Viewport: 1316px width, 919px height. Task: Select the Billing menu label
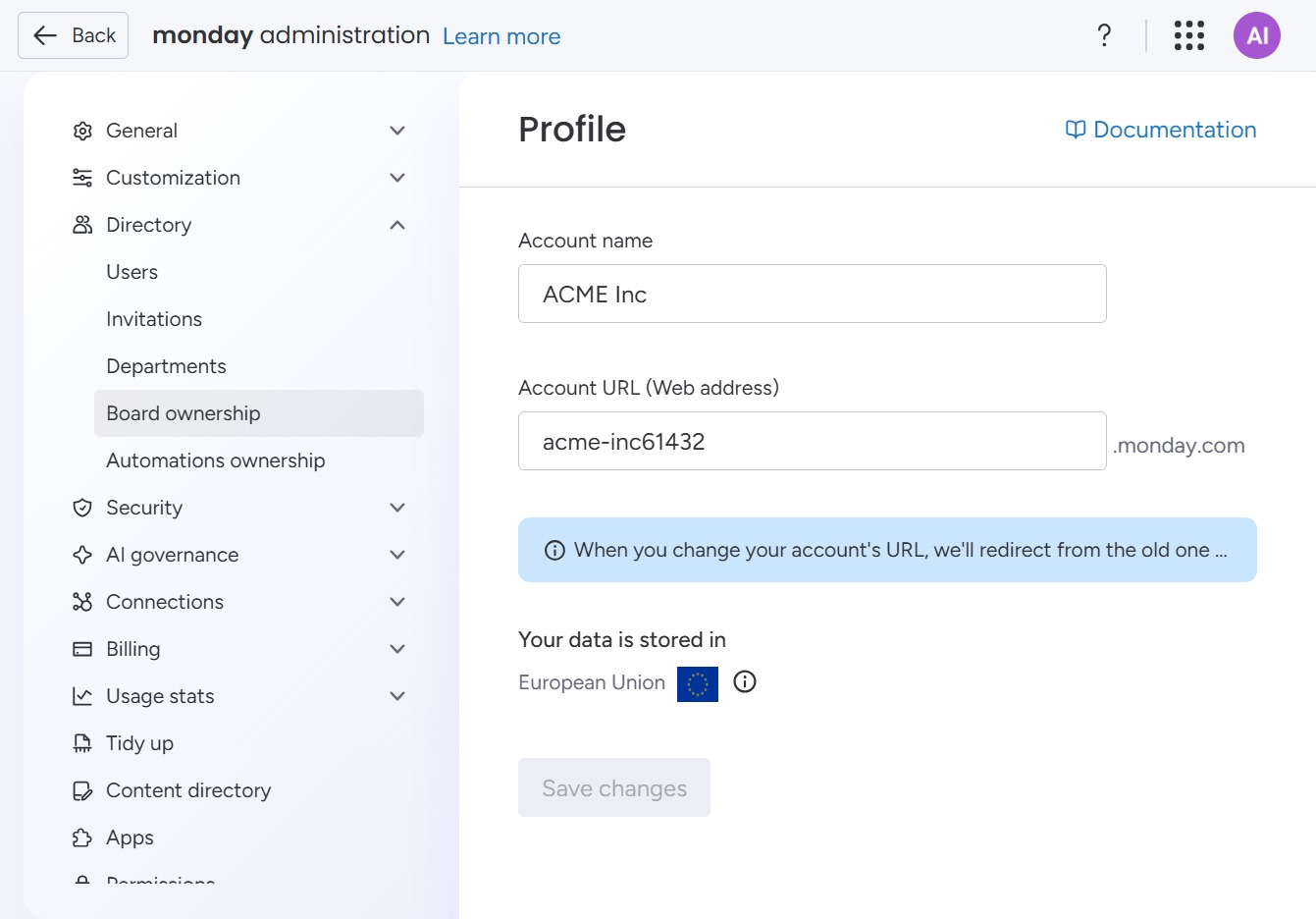(x=133, y=649)
